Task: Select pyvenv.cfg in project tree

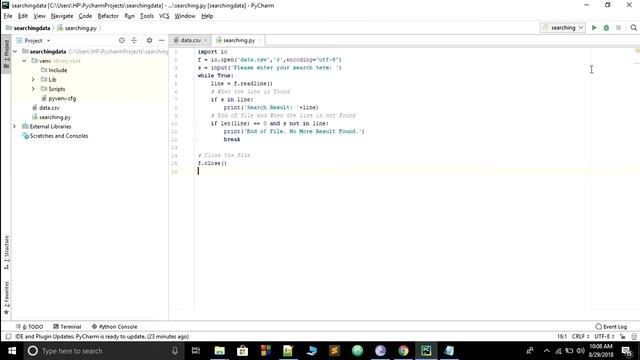Action: point(62,98)
